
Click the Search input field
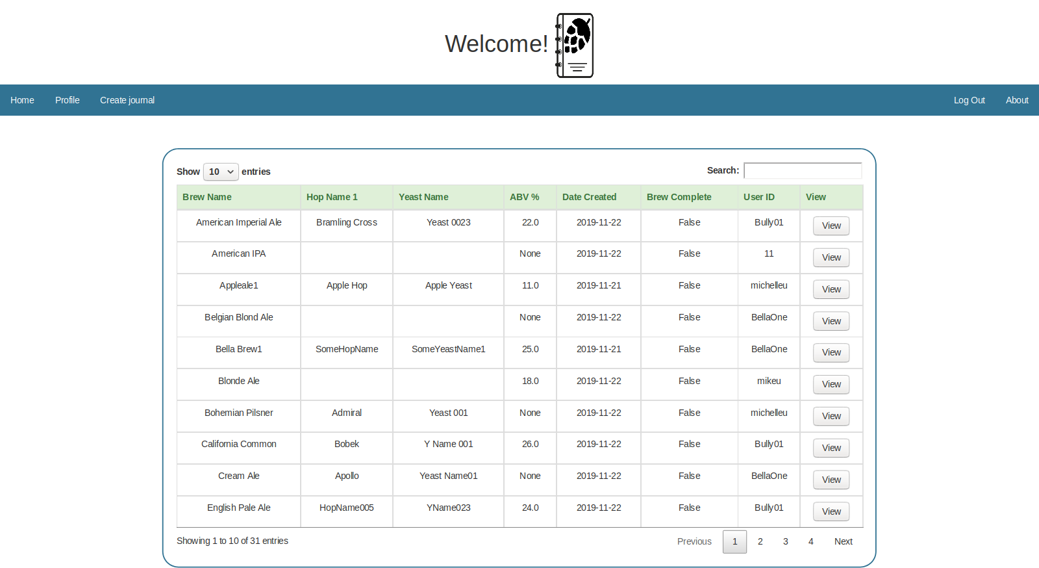pos(802,171)
